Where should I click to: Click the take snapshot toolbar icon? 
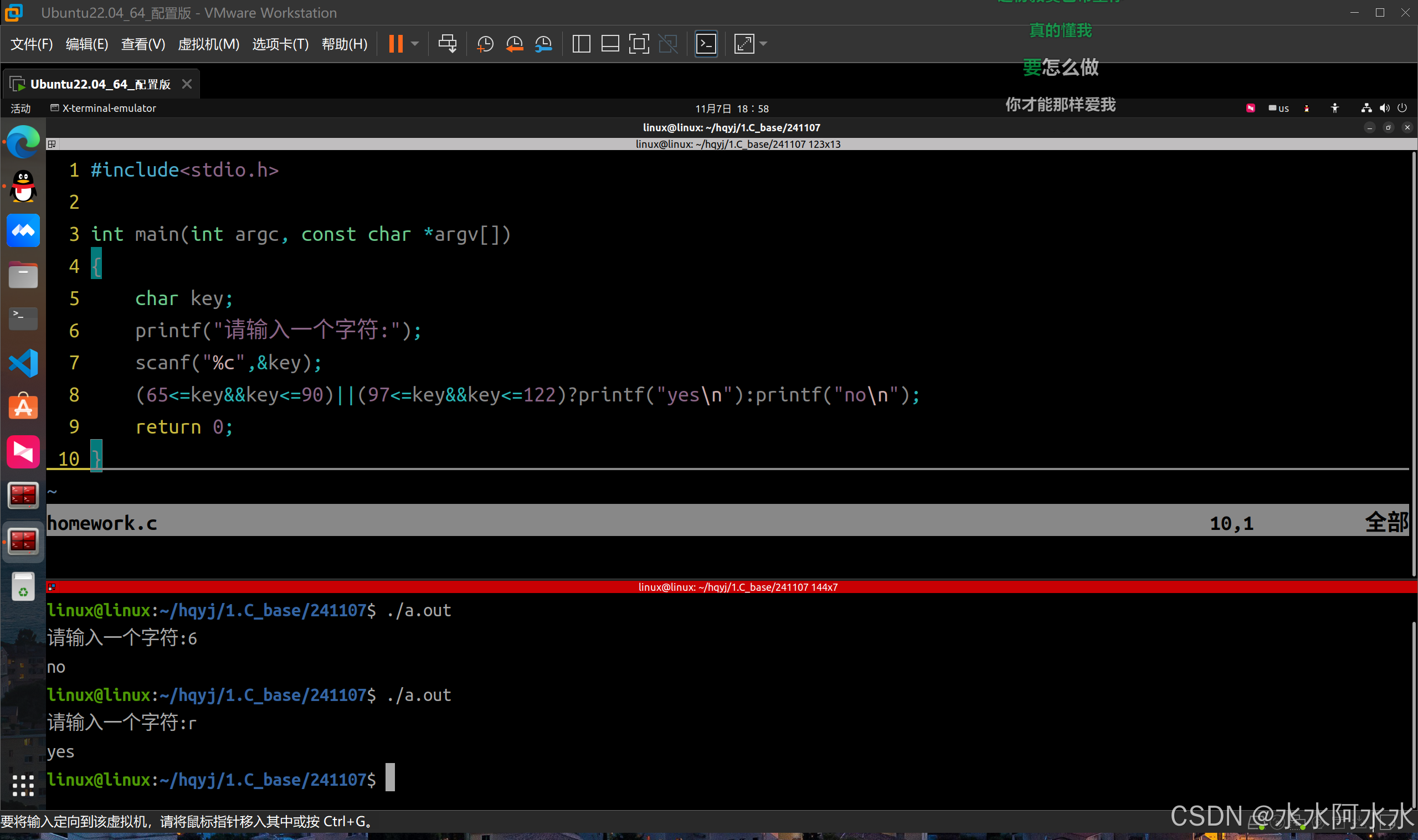[x=485, y=44]
